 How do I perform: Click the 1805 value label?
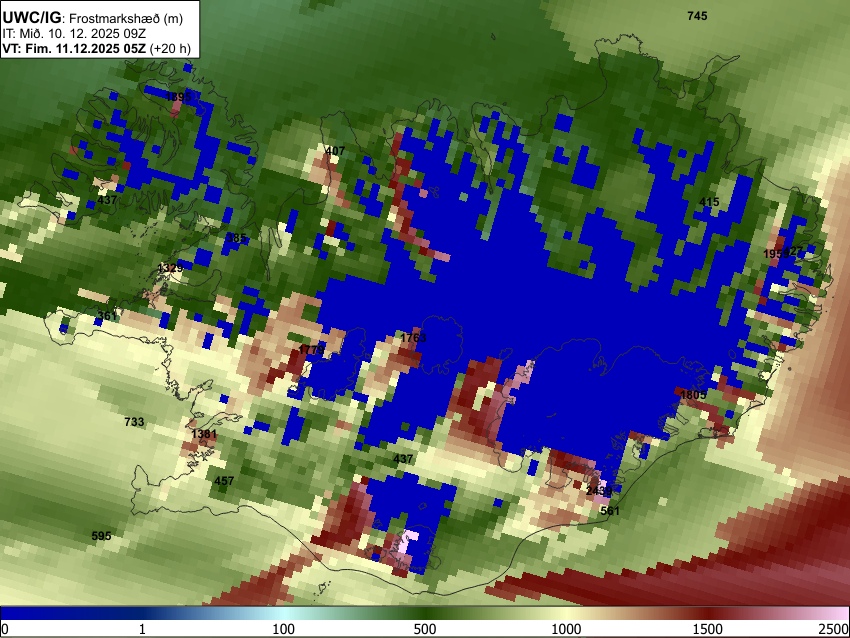[x=693, y=395]
